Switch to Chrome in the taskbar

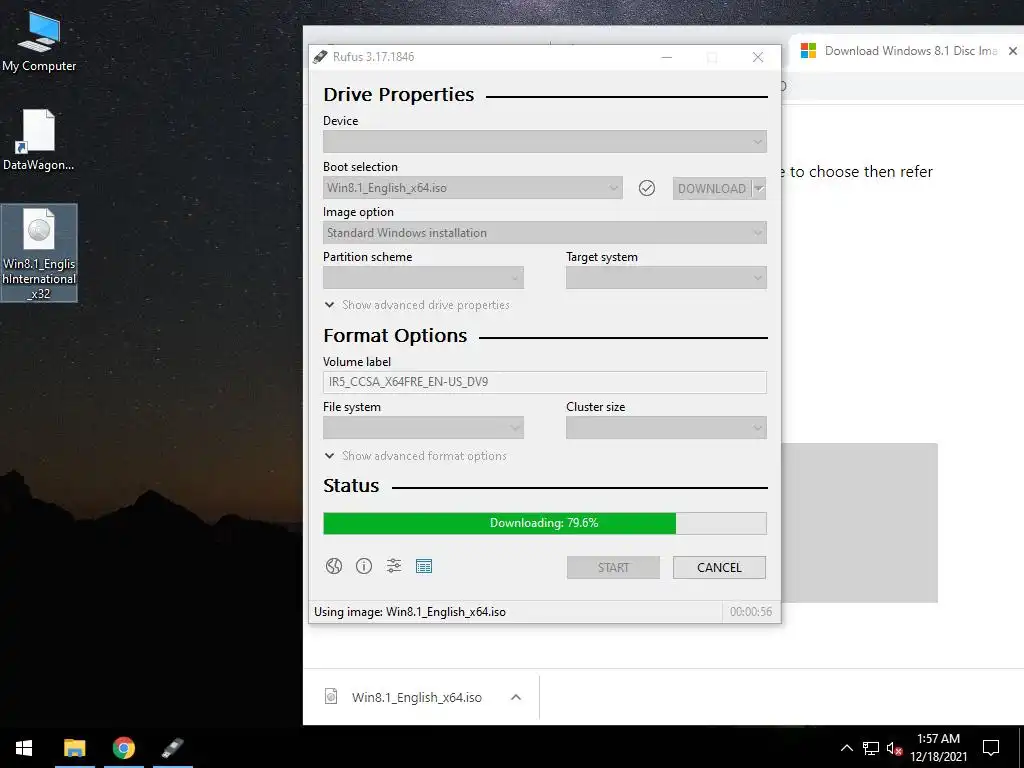tap(123, 748)
